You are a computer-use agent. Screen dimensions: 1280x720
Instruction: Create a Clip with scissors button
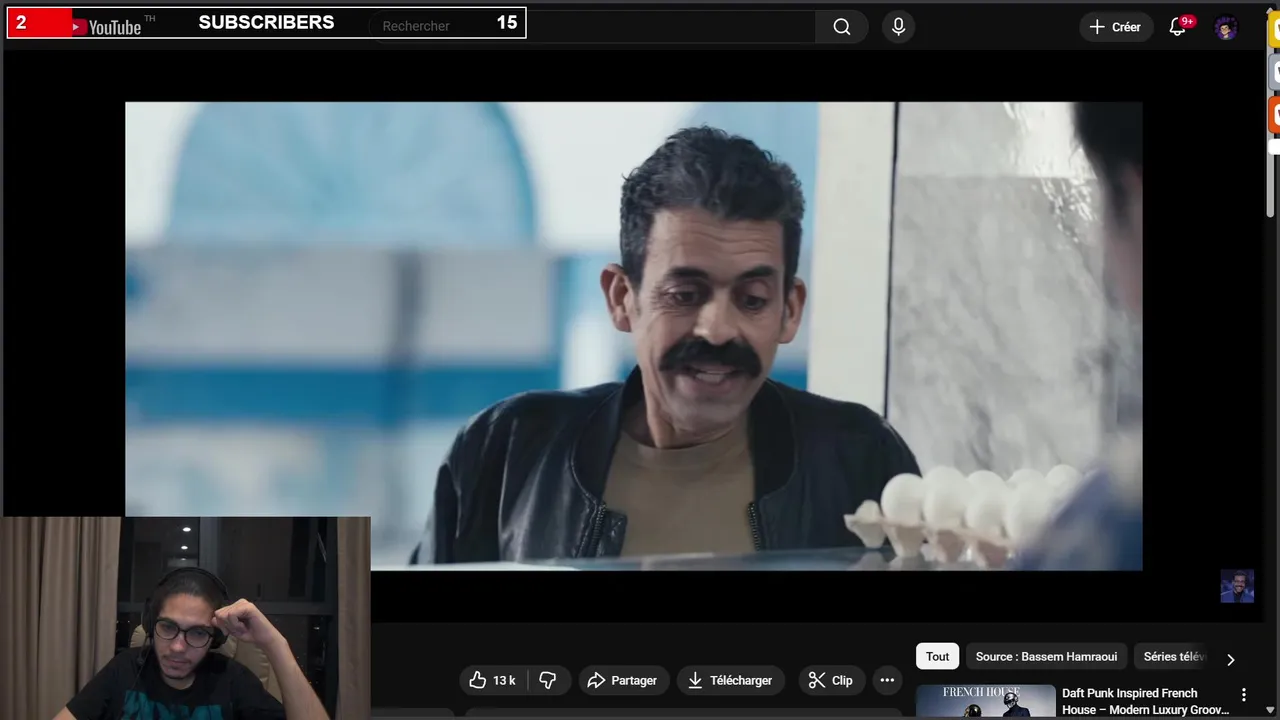click(x=831, y=680)
